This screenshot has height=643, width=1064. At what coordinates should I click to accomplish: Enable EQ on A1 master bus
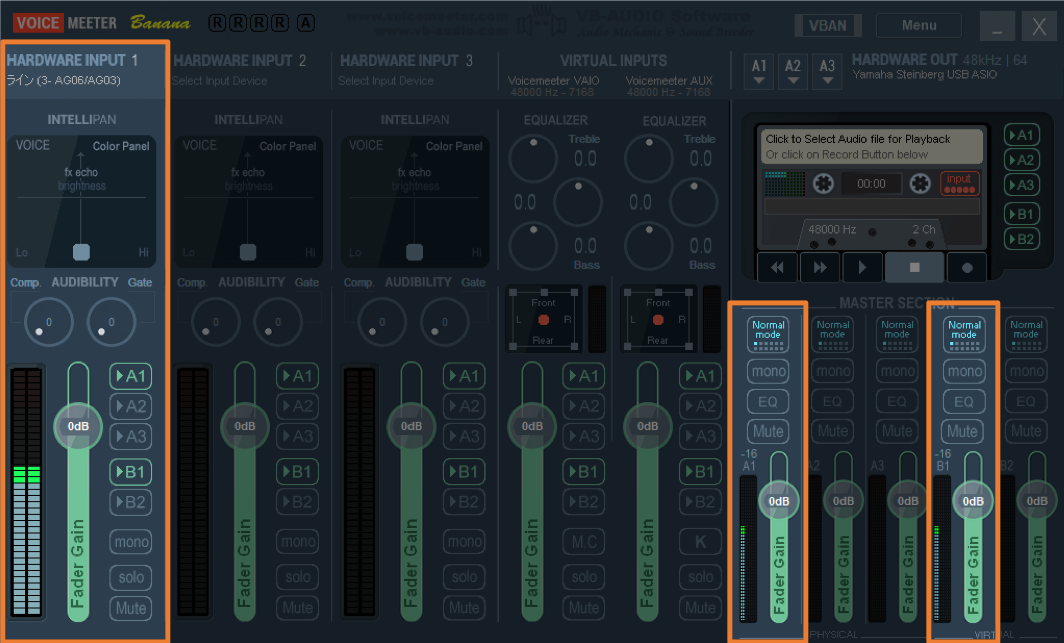pyautogui.click(x=768, y=402)
